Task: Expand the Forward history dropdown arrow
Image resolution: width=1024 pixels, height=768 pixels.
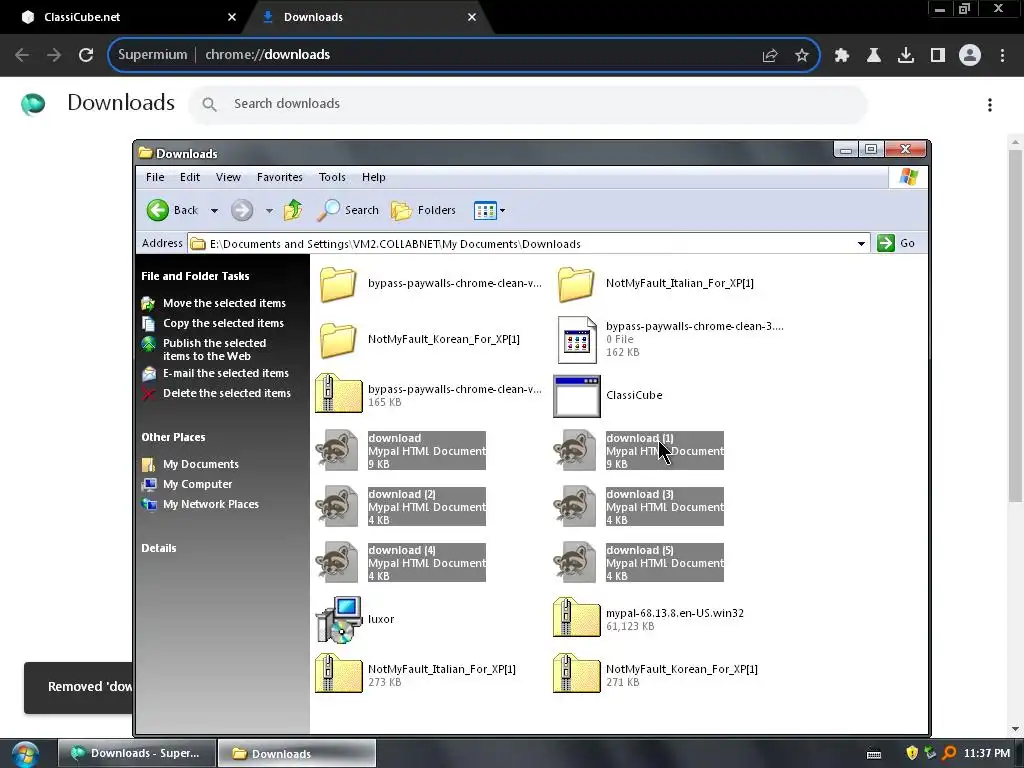Action: click(269, 211)
